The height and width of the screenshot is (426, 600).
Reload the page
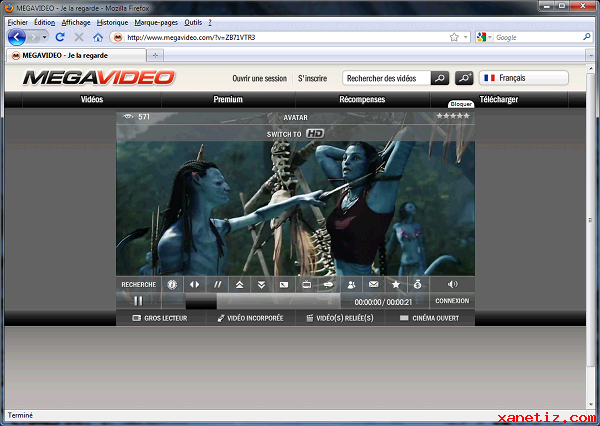[60, 37]
